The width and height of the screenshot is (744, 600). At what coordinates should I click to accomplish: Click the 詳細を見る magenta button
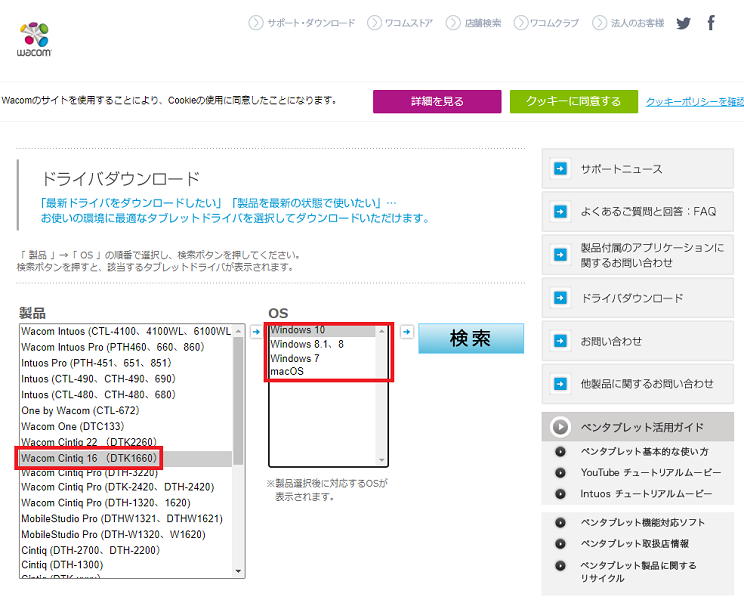tap(437, 101)
